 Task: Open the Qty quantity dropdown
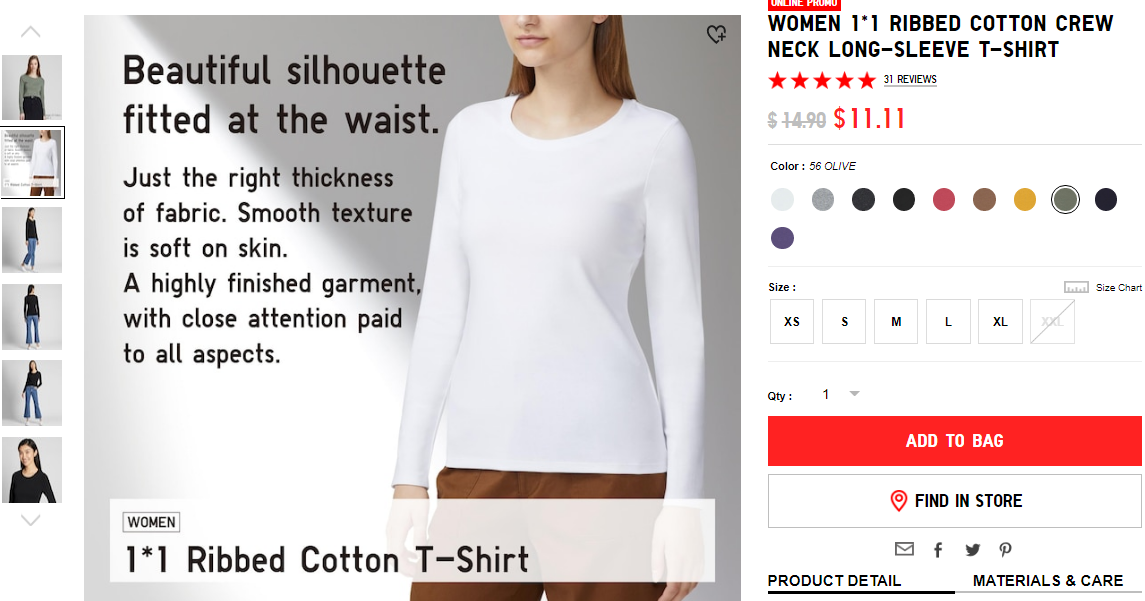(840, 394)
